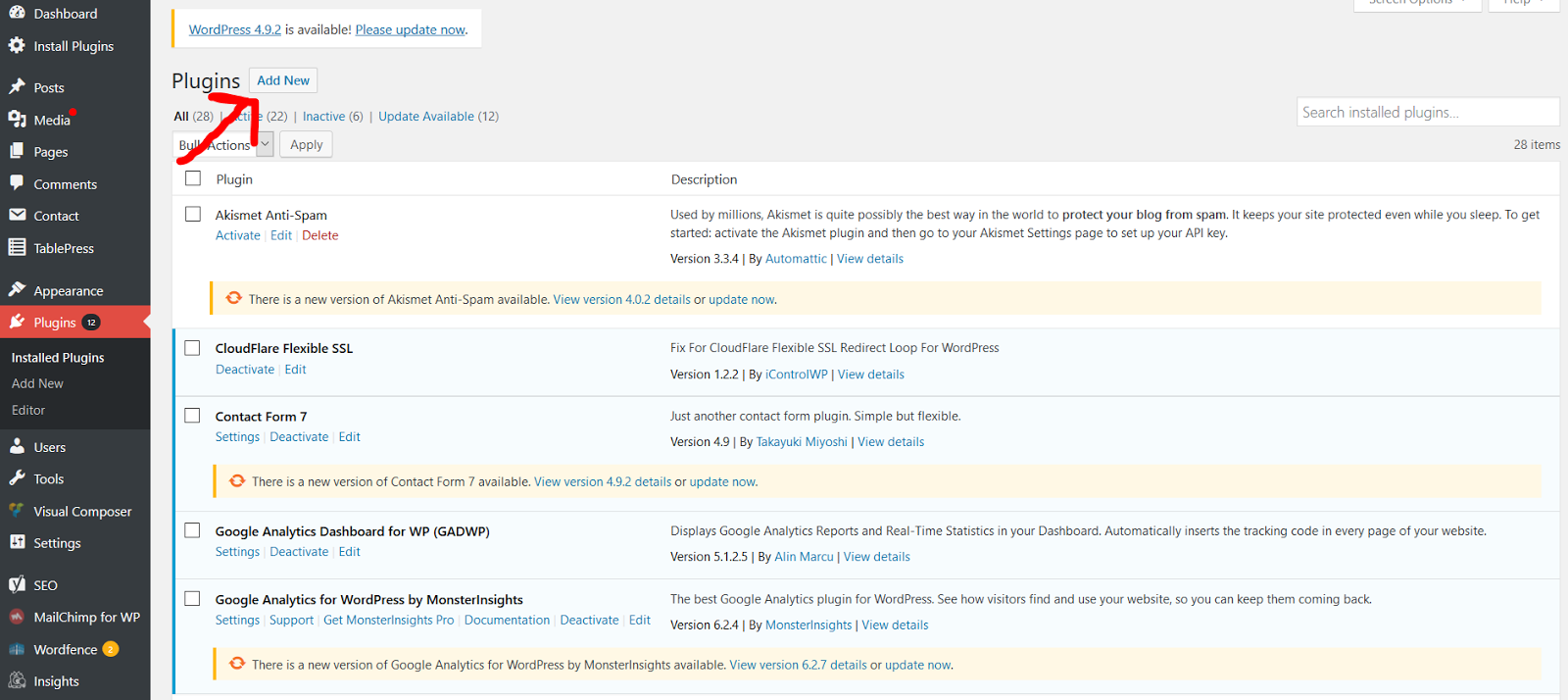Open MonsterInsights Documentation link

[x=507, y=621]
